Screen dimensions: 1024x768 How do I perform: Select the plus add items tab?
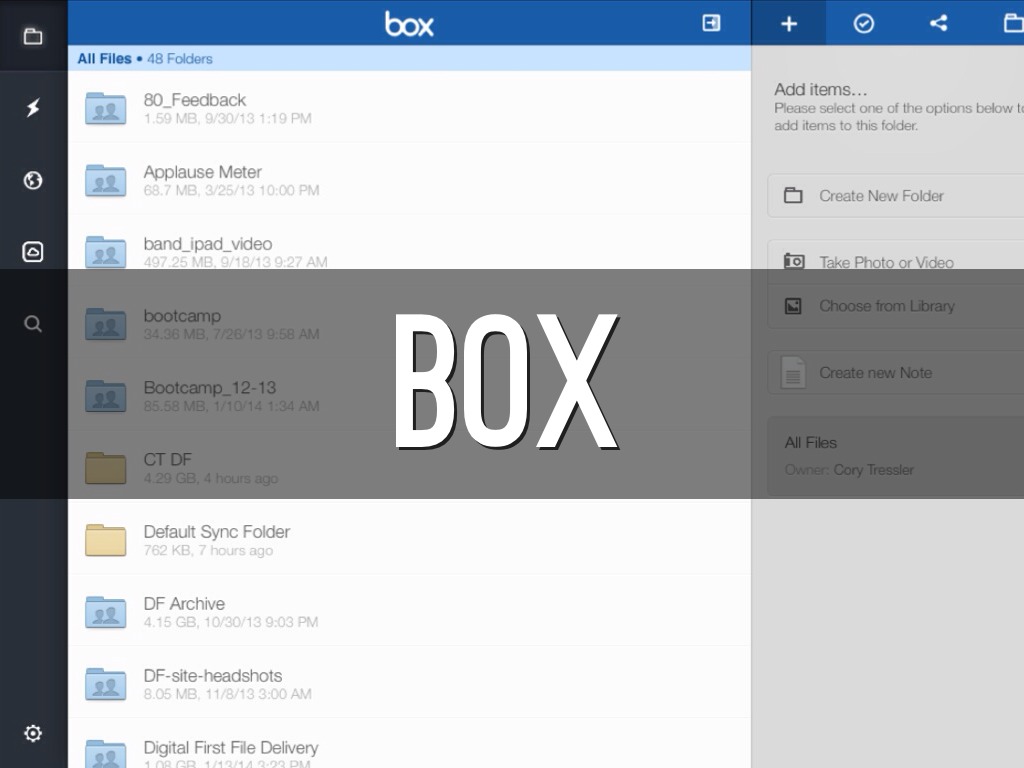click(x=789, y=23)
